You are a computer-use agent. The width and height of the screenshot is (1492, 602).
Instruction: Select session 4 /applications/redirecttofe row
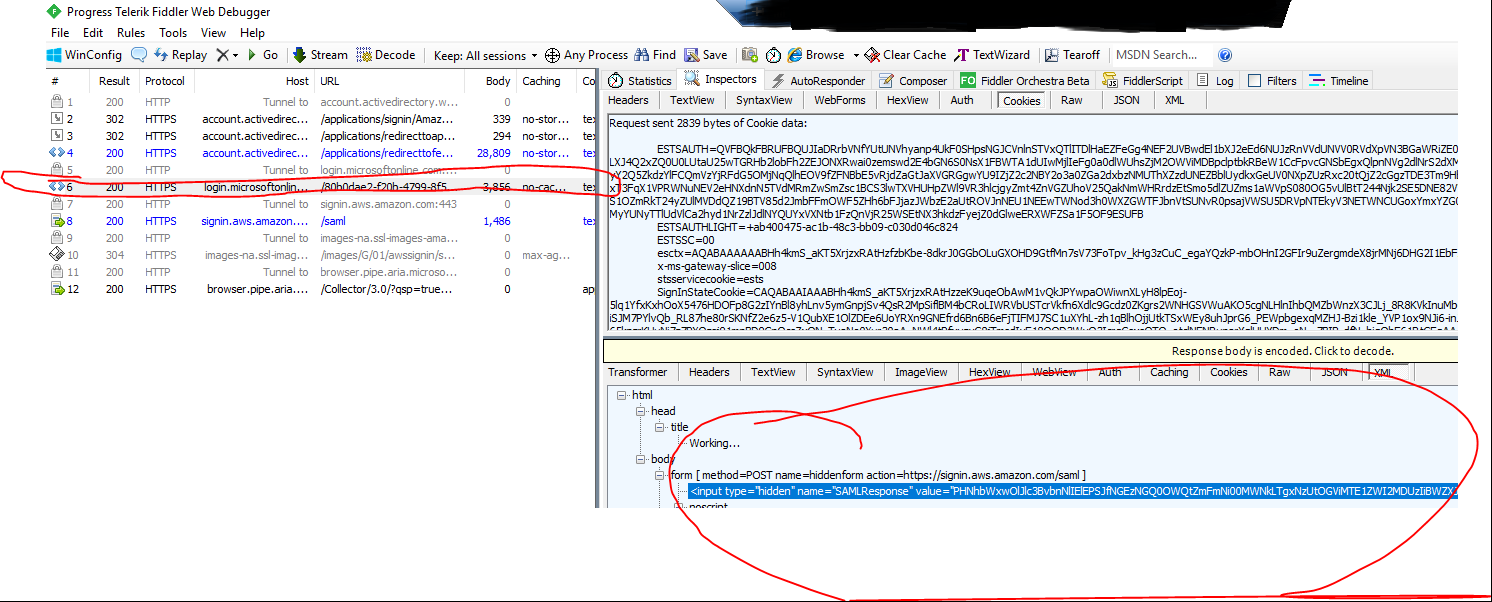(x=323, y=153)
